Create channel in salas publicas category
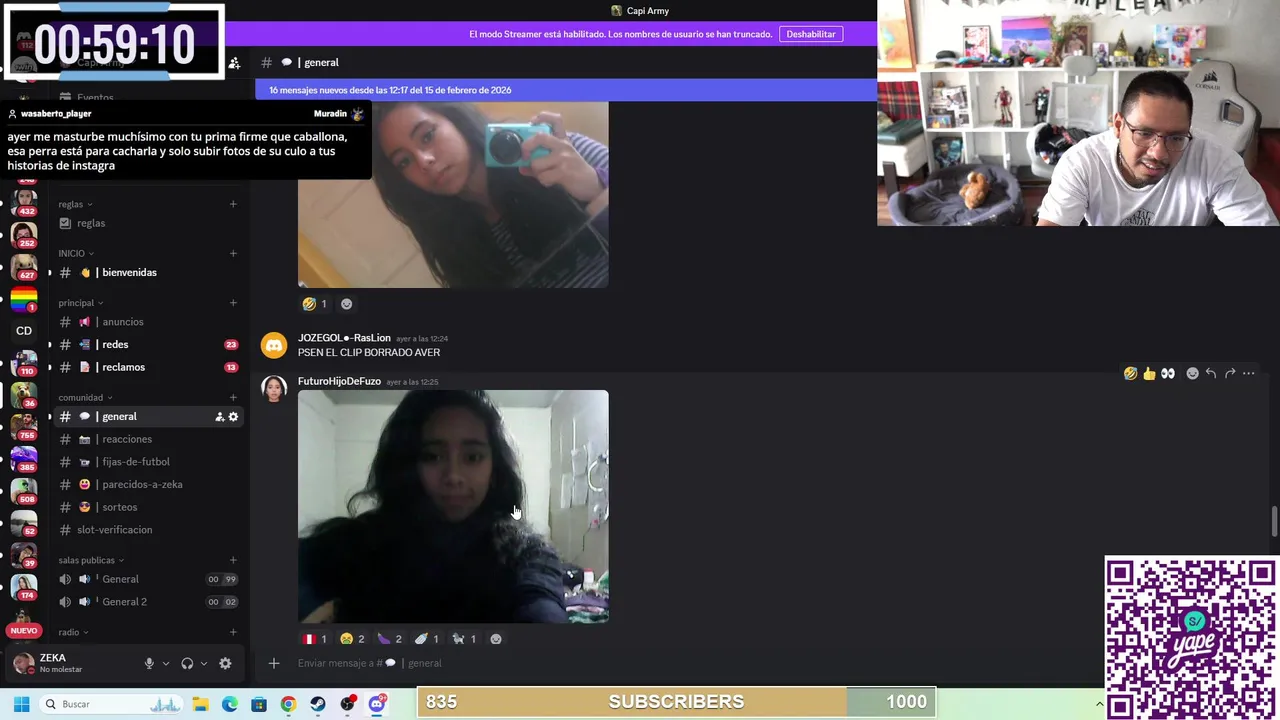The height and width of the screenshot is (720, 1280). tap(233, 560)
